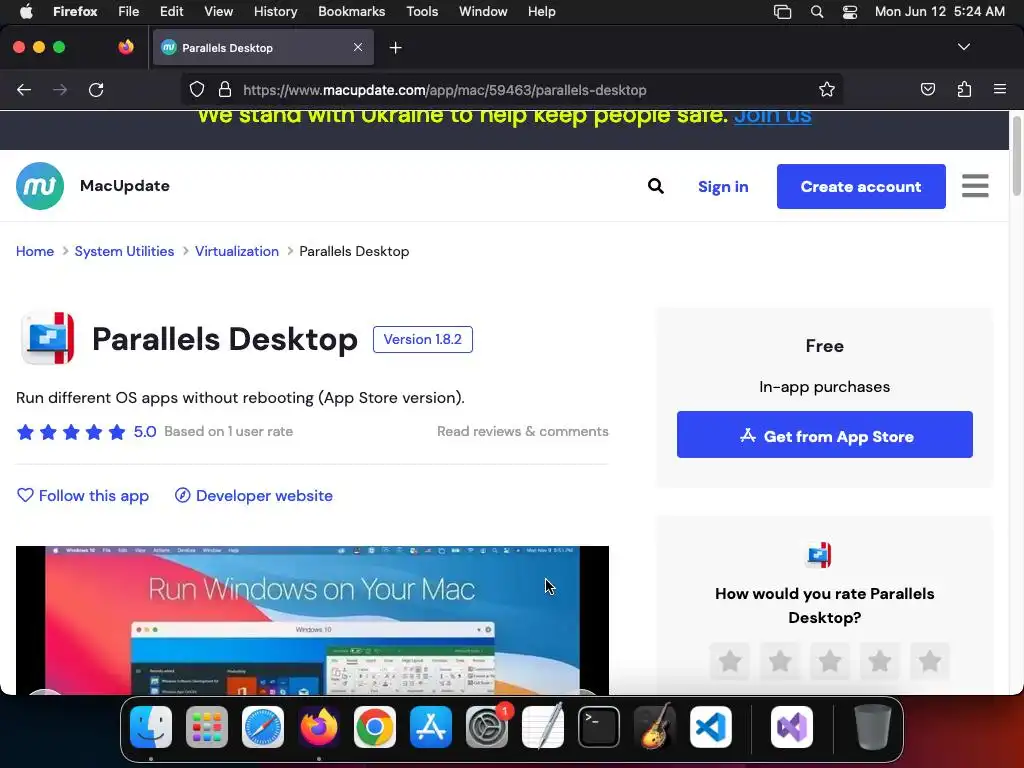This screenshot has width=1024, height=768.
Task: Open the Firefox application menu
Action: [x=999, y=89]
